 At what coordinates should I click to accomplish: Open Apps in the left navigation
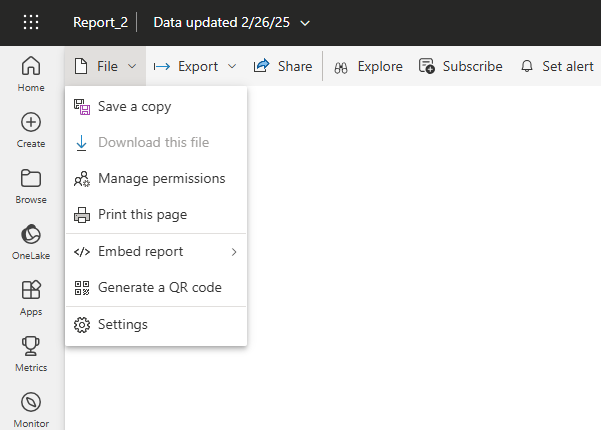coord(31,297)
